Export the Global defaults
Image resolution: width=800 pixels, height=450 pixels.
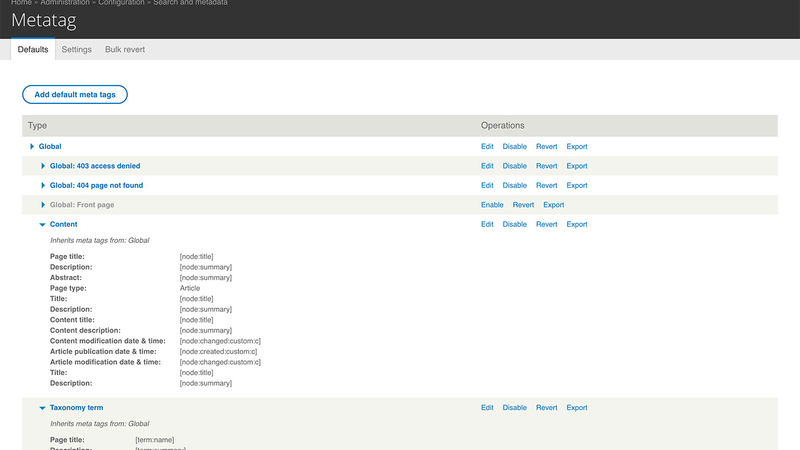pos(577,146)
